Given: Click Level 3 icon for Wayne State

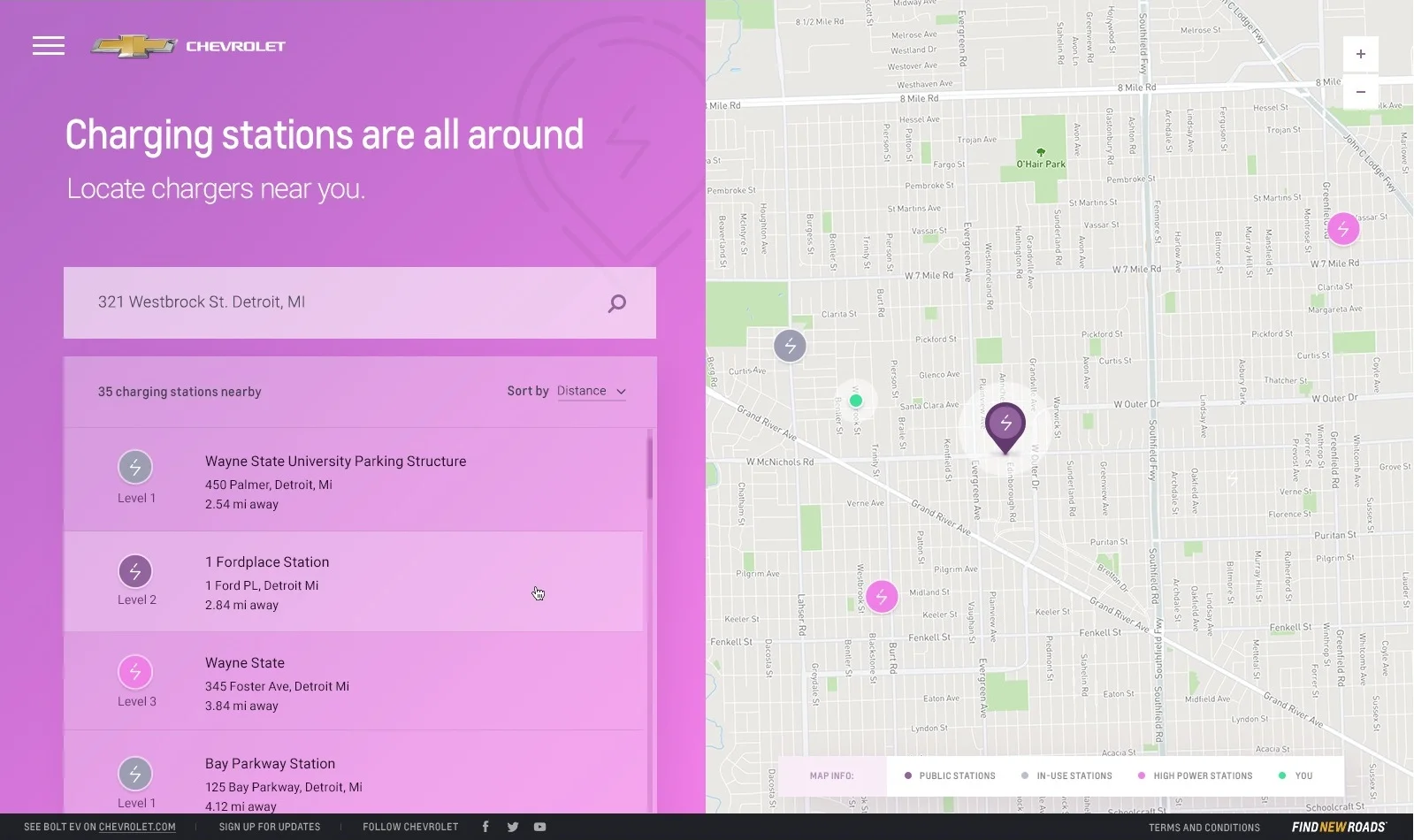Looking at the screenshot, I should pos(135,672).
